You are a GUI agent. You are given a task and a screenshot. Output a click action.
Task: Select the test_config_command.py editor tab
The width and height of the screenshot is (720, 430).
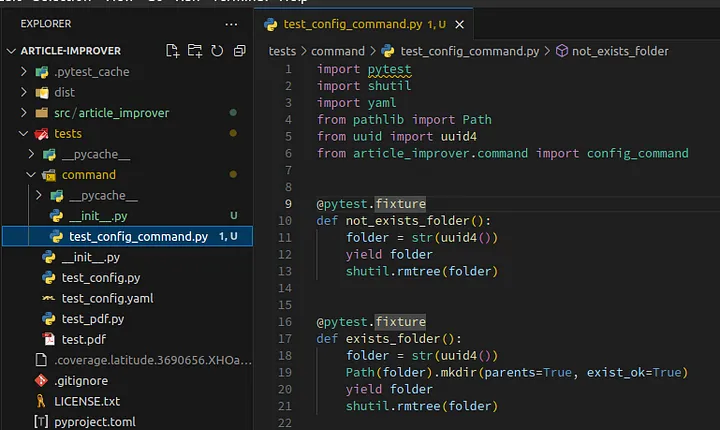pyautogui.click(x=364, y=24)
